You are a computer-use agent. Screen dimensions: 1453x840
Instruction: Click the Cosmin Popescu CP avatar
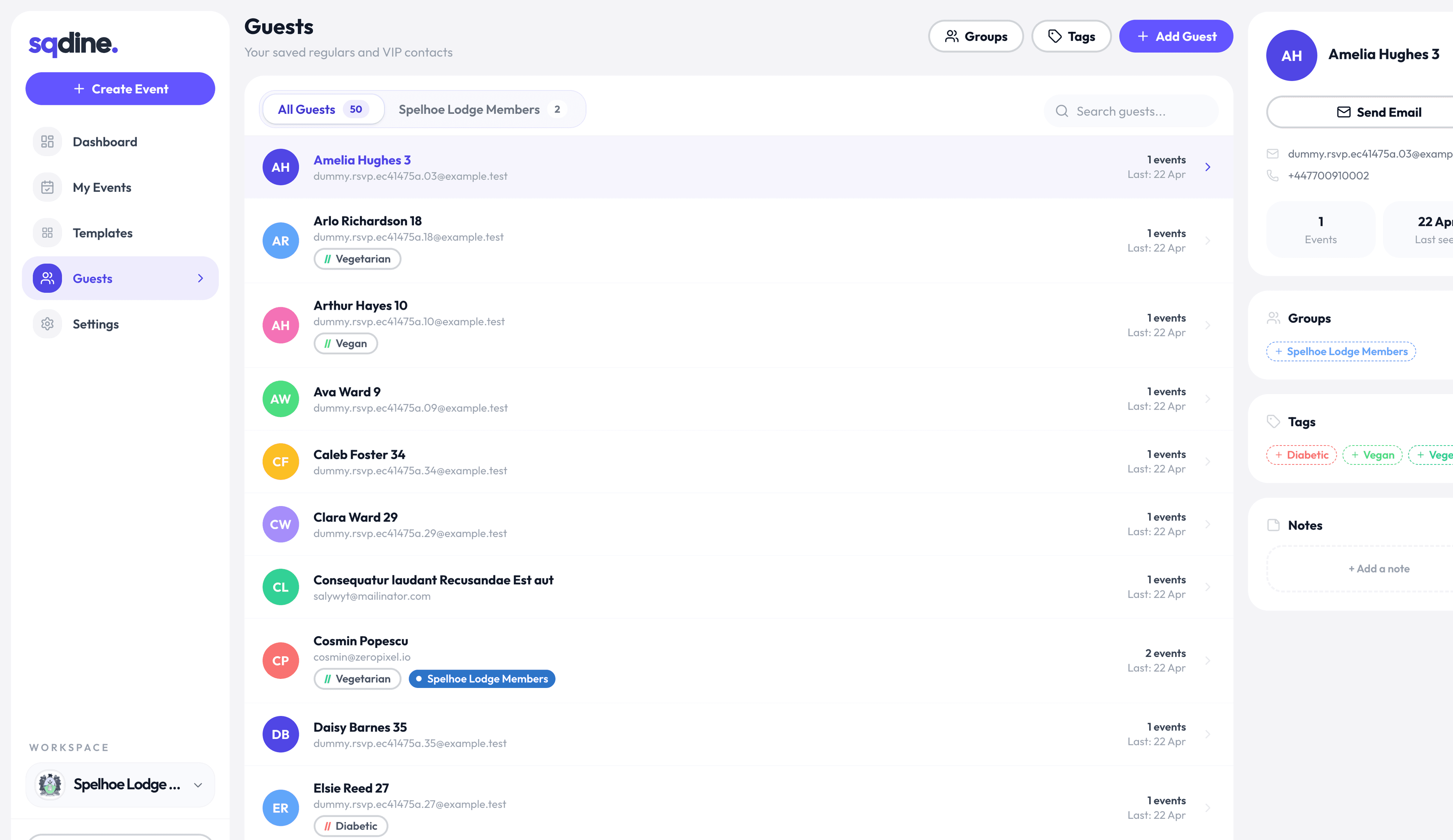(x=280, y=660)
